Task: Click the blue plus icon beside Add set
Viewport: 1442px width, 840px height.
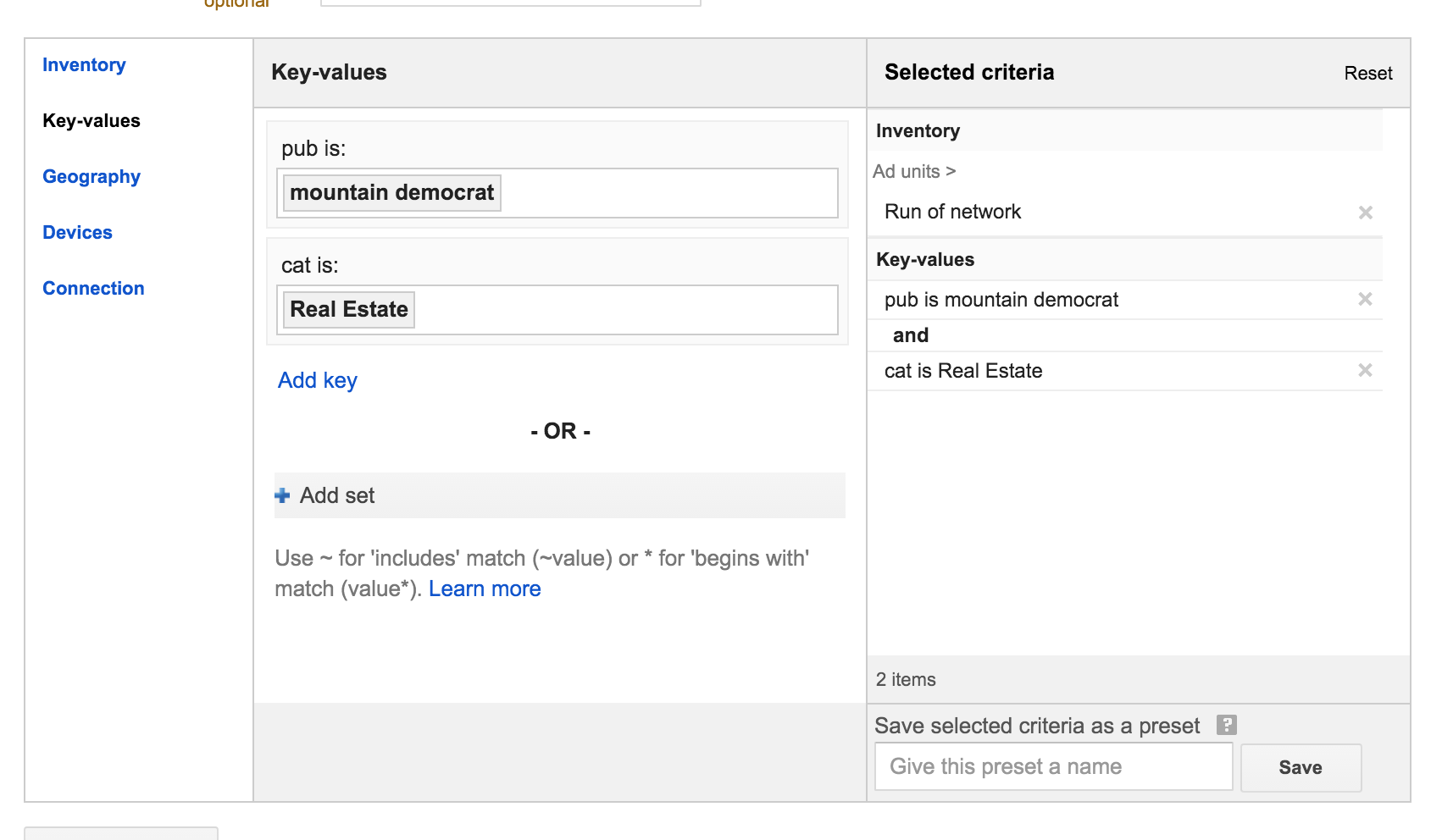Action: tap(283, 496)
